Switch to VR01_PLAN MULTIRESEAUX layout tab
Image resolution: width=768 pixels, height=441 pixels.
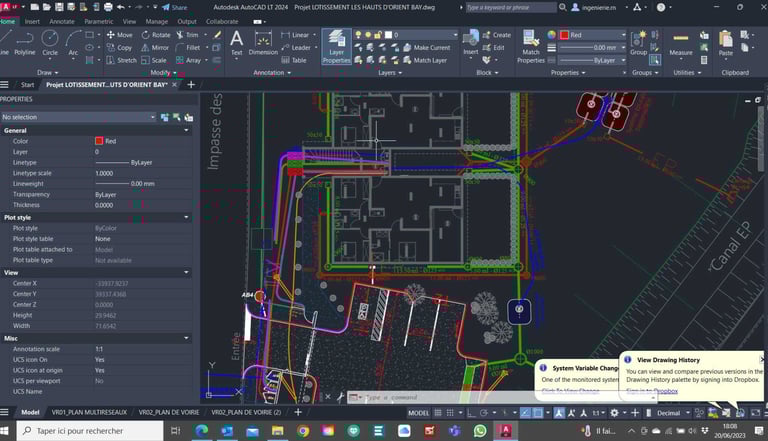(x=91, y=412)
